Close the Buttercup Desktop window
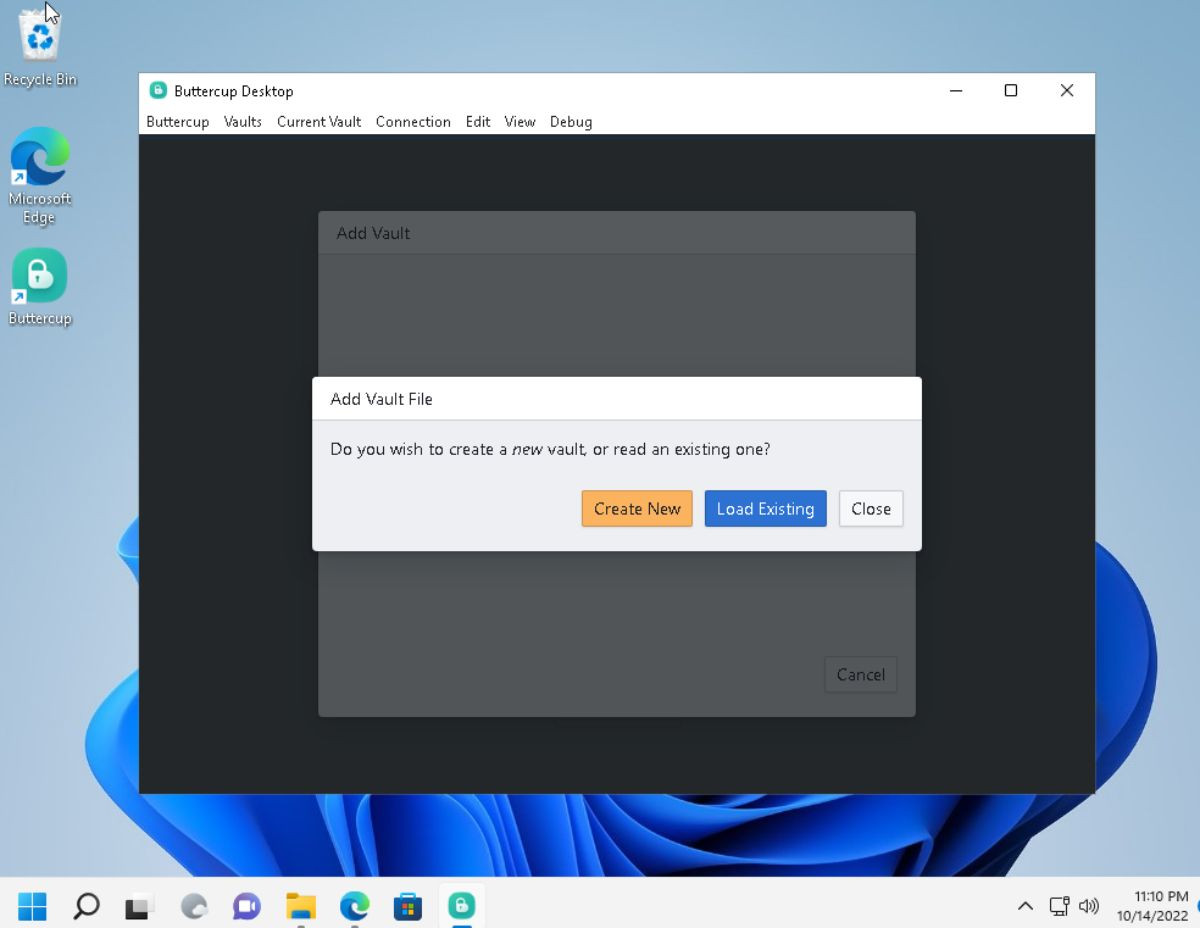The height and width of the screenshot is (928, 1200). 1067,90
